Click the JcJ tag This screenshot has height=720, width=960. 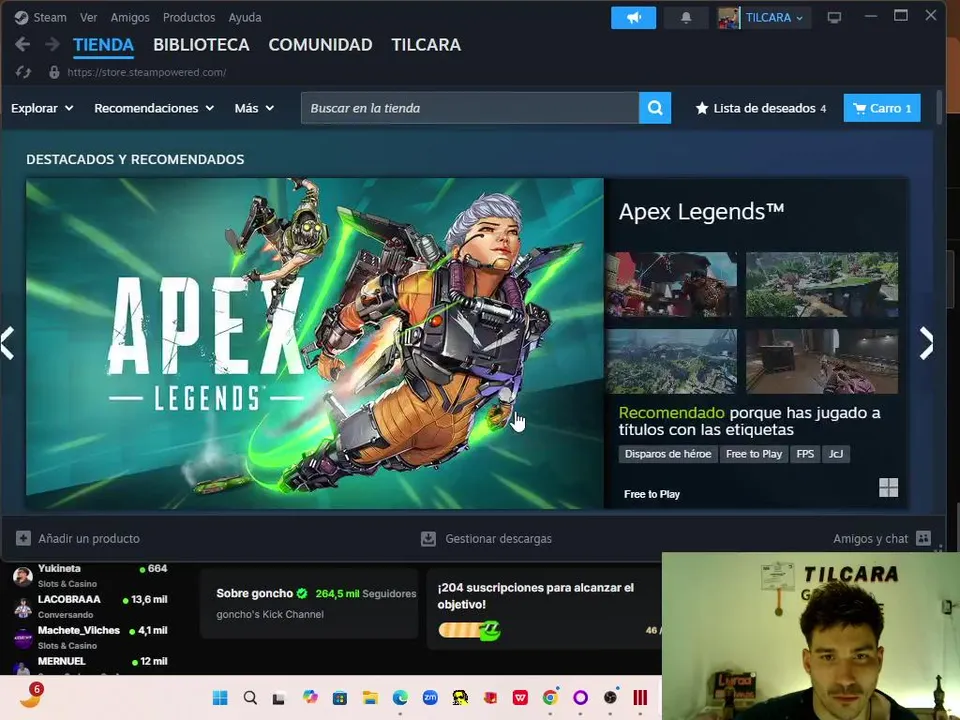tap(836, 454)
